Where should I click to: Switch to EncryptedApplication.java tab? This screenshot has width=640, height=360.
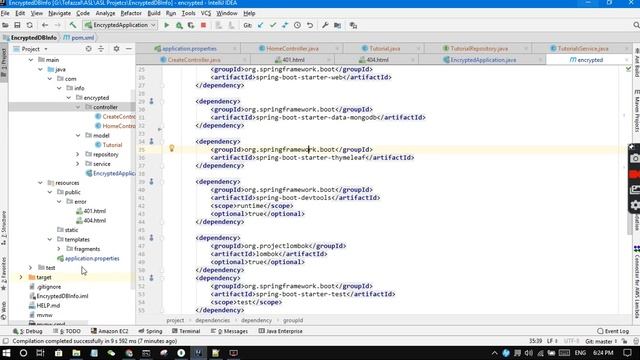coord(482,60)
